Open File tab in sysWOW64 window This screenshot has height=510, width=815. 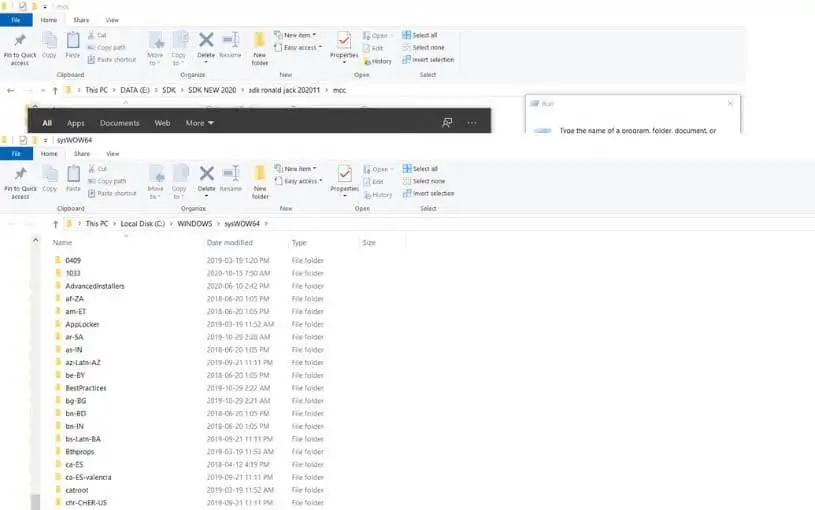[x=16, y=154]
